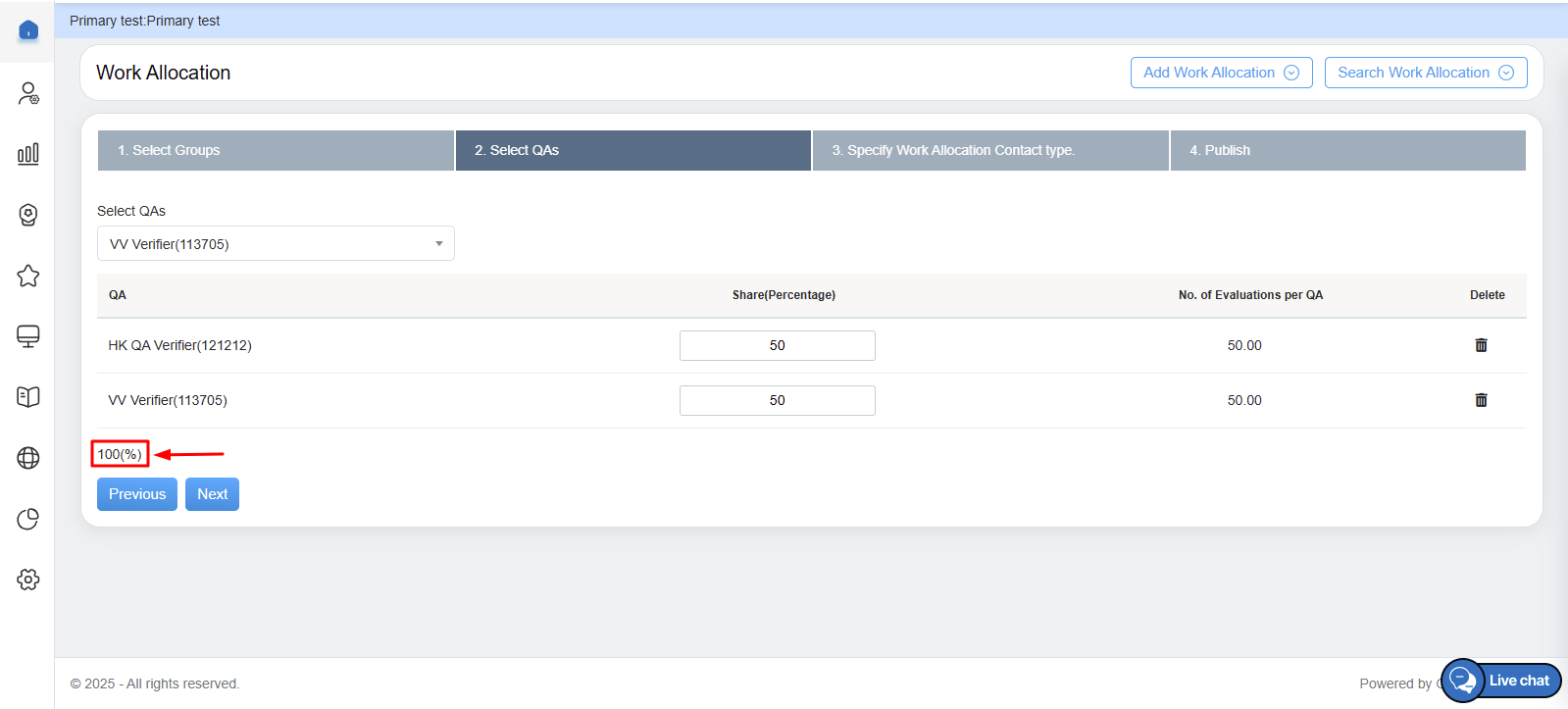Jump to the Publish step tab
Viewport: 1568px width, 709px height.
tap(1347, 150)
